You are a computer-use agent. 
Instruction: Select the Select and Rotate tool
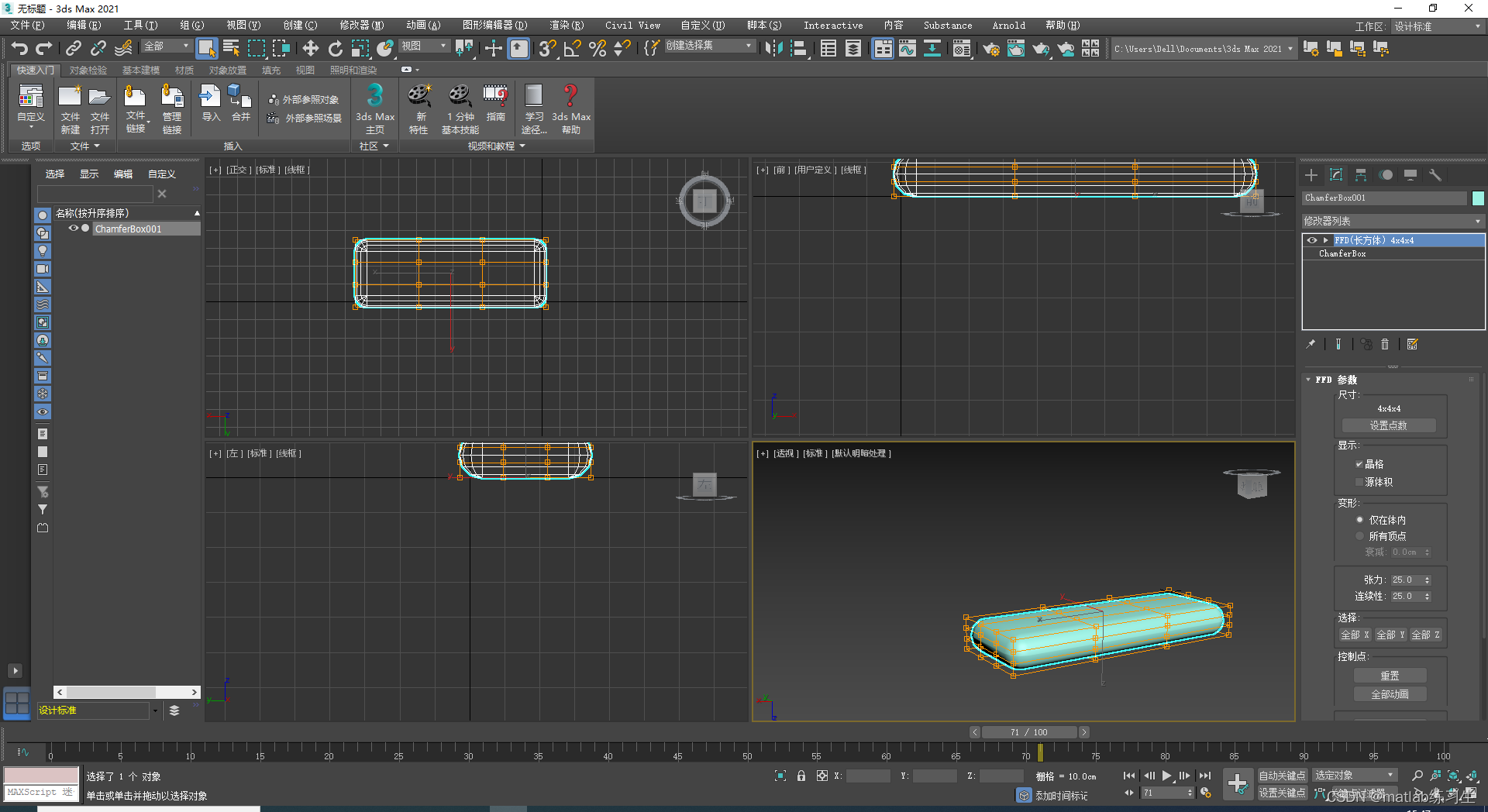coord(335,48)
